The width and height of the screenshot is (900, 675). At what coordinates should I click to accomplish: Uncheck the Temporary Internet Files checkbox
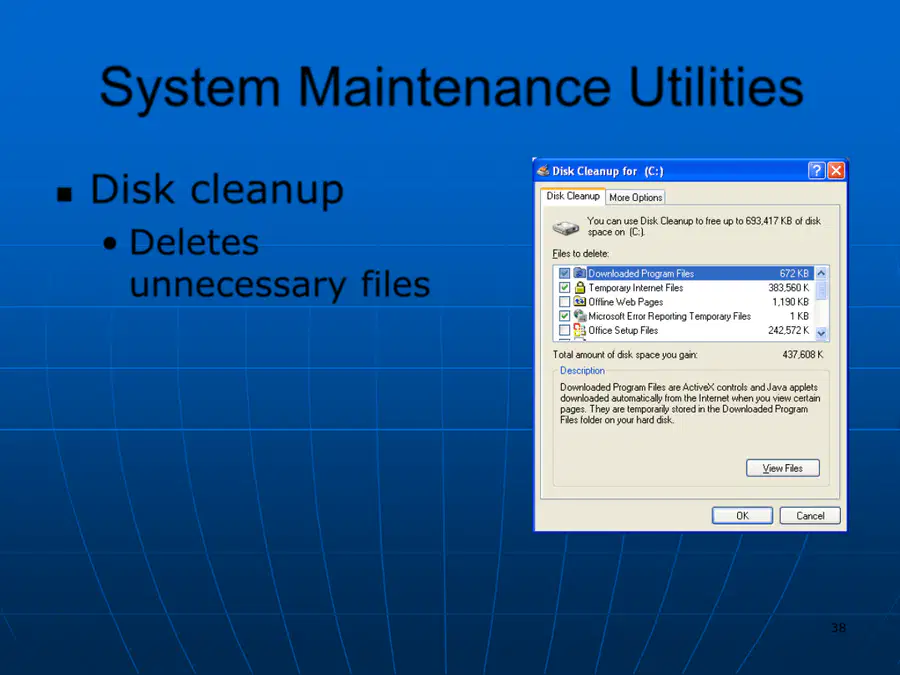click(564, 288)
